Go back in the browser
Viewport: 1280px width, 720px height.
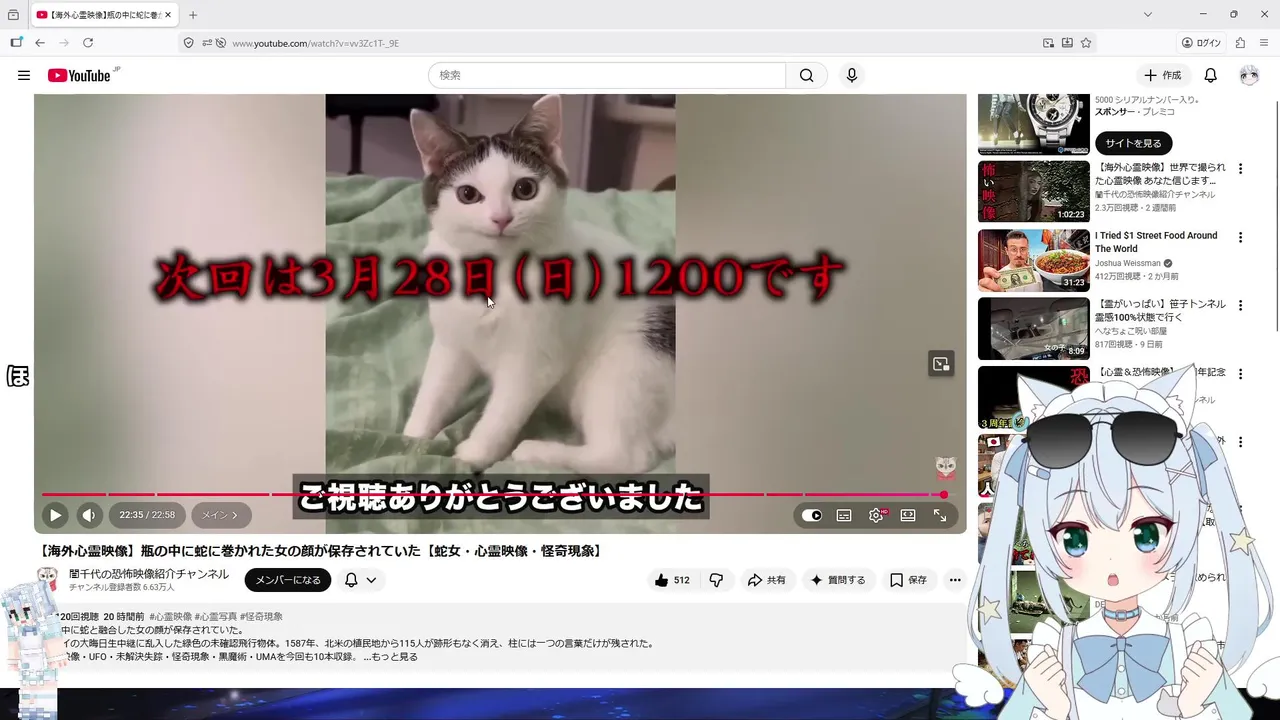click(40, 43)
